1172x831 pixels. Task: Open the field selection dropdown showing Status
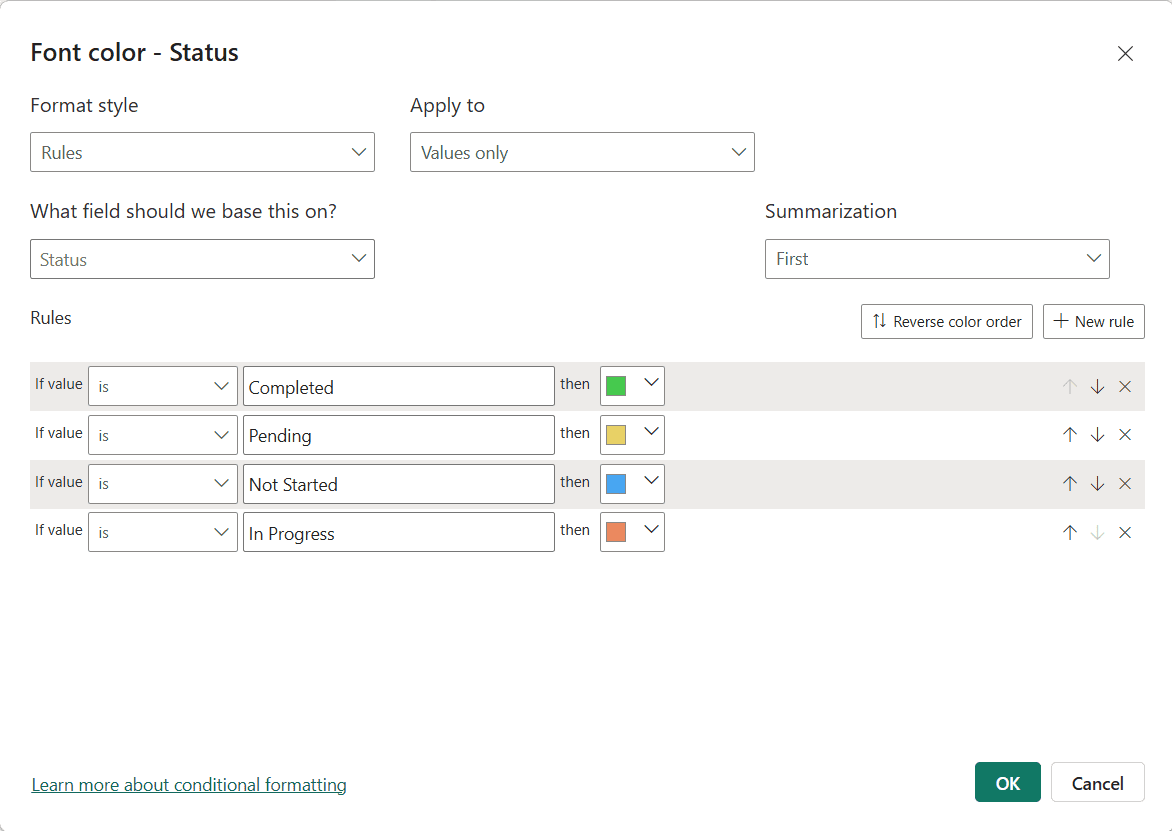click(203, 259)
